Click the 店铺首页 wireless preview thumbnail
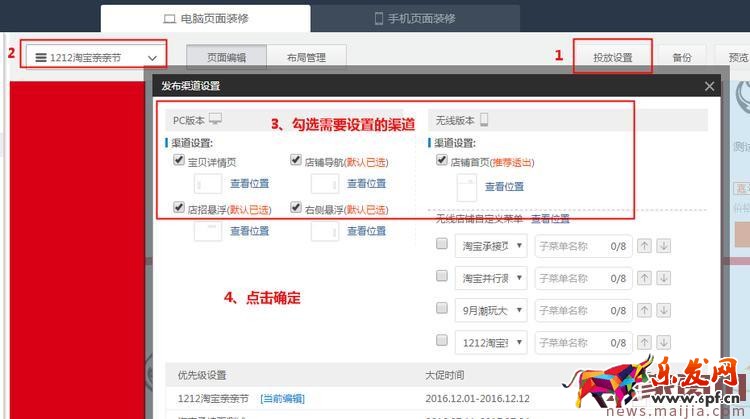This screenshot has width=750, height=419. 467,186
